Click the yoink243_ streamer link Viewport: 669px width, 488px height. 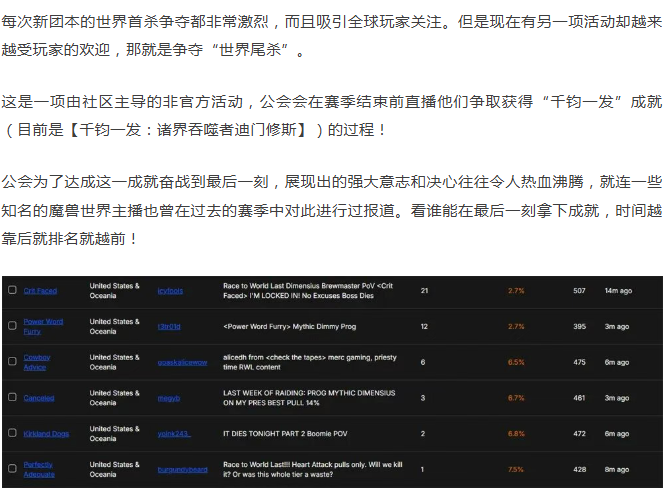coord(173,434)
